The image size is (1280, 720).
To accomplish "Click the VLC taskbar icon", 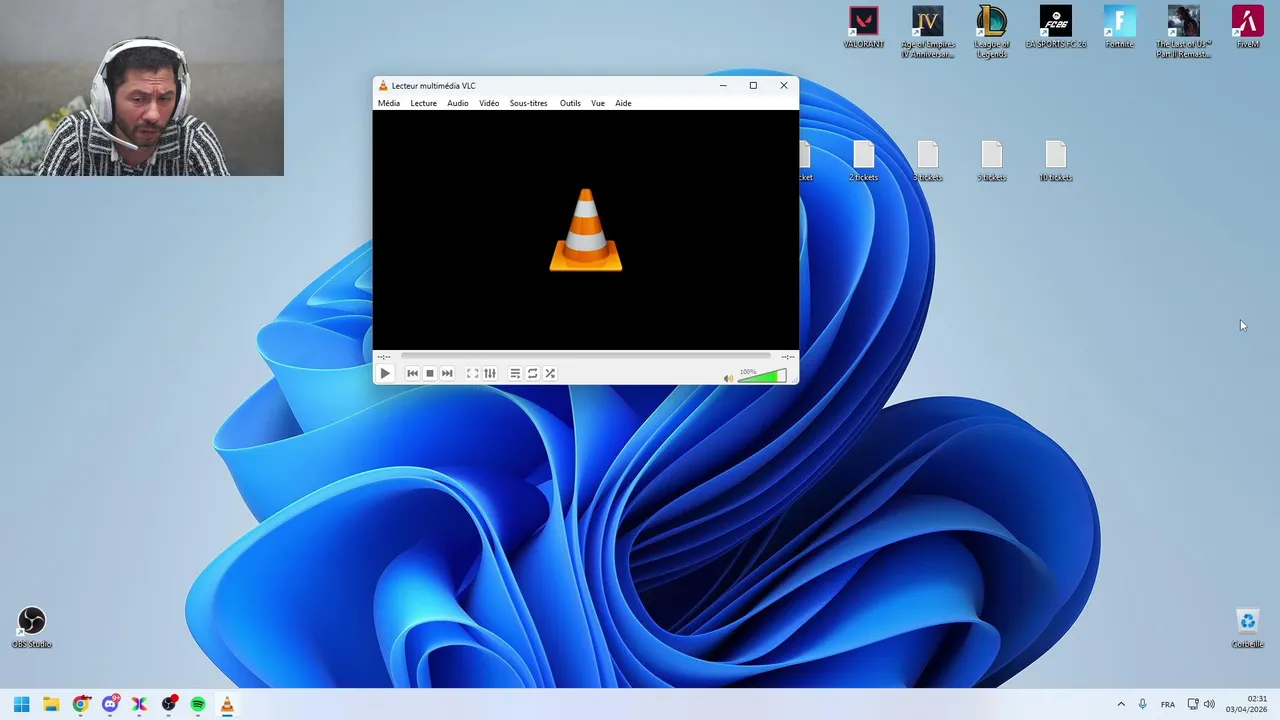I will pos(227,704).
